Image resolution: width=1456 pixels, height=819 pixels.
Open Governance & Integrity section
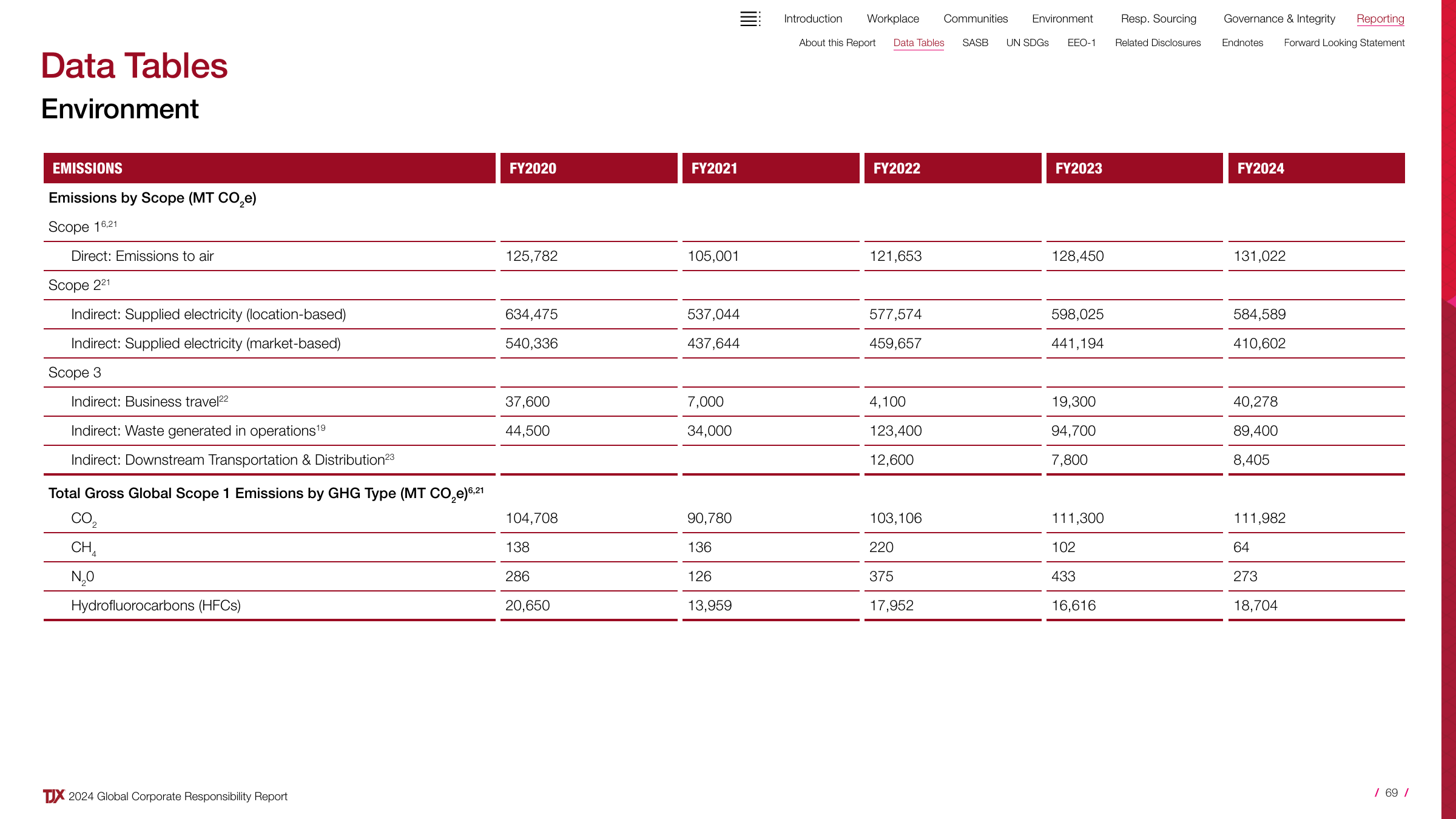click(1279, 19)
